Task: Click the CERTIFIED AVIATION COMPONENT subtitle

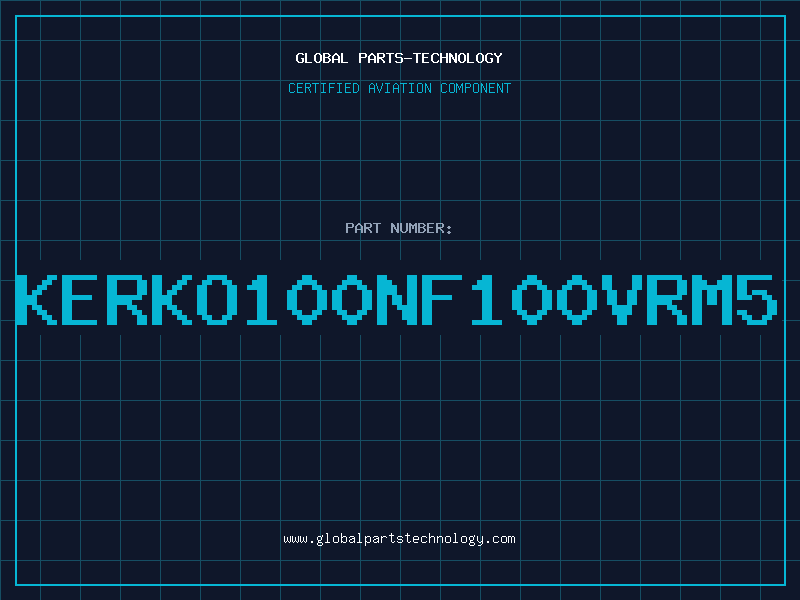Action: pyautogui.click(x=399, y=88)
